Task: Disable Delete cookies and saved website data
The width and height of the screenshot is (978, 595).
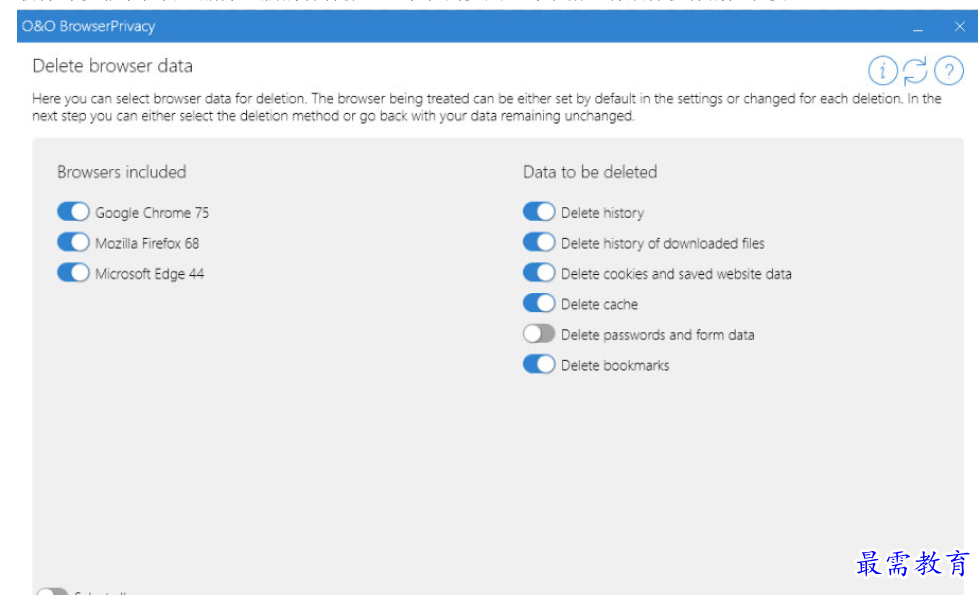Action: pos(539,273)
